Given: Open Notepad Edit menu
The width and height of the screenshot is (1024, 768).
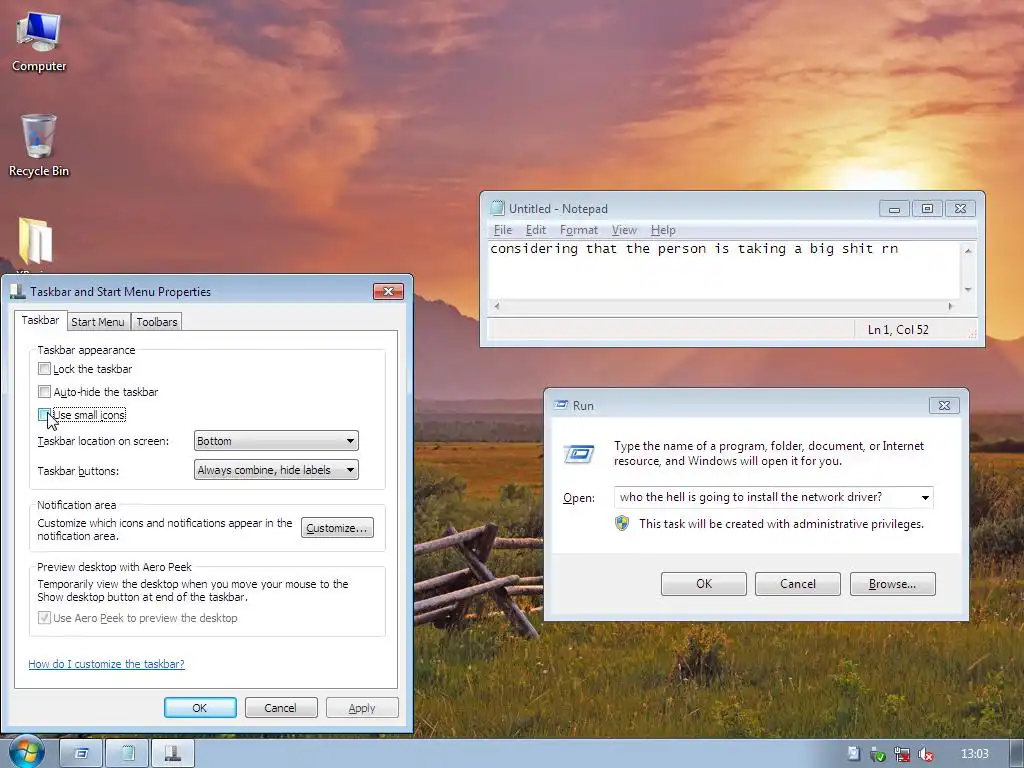Looking at the screenshot, I should click(536, 230).
